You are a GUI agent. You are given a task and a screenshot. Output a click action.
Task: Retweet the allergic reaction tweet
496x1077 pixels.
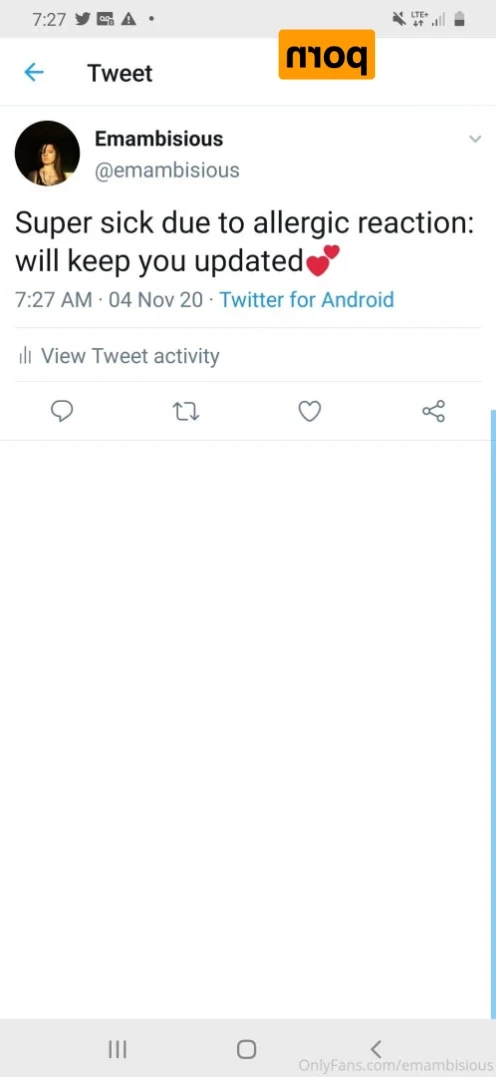coord(185,411)
